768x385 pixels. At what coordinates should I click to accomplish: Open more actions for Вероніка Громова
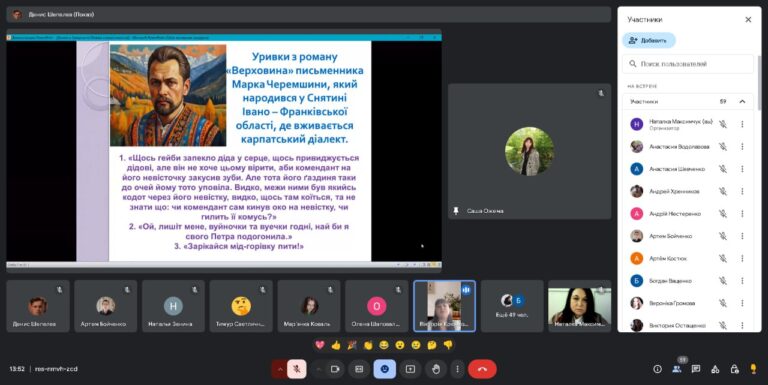tap(743, 303)
